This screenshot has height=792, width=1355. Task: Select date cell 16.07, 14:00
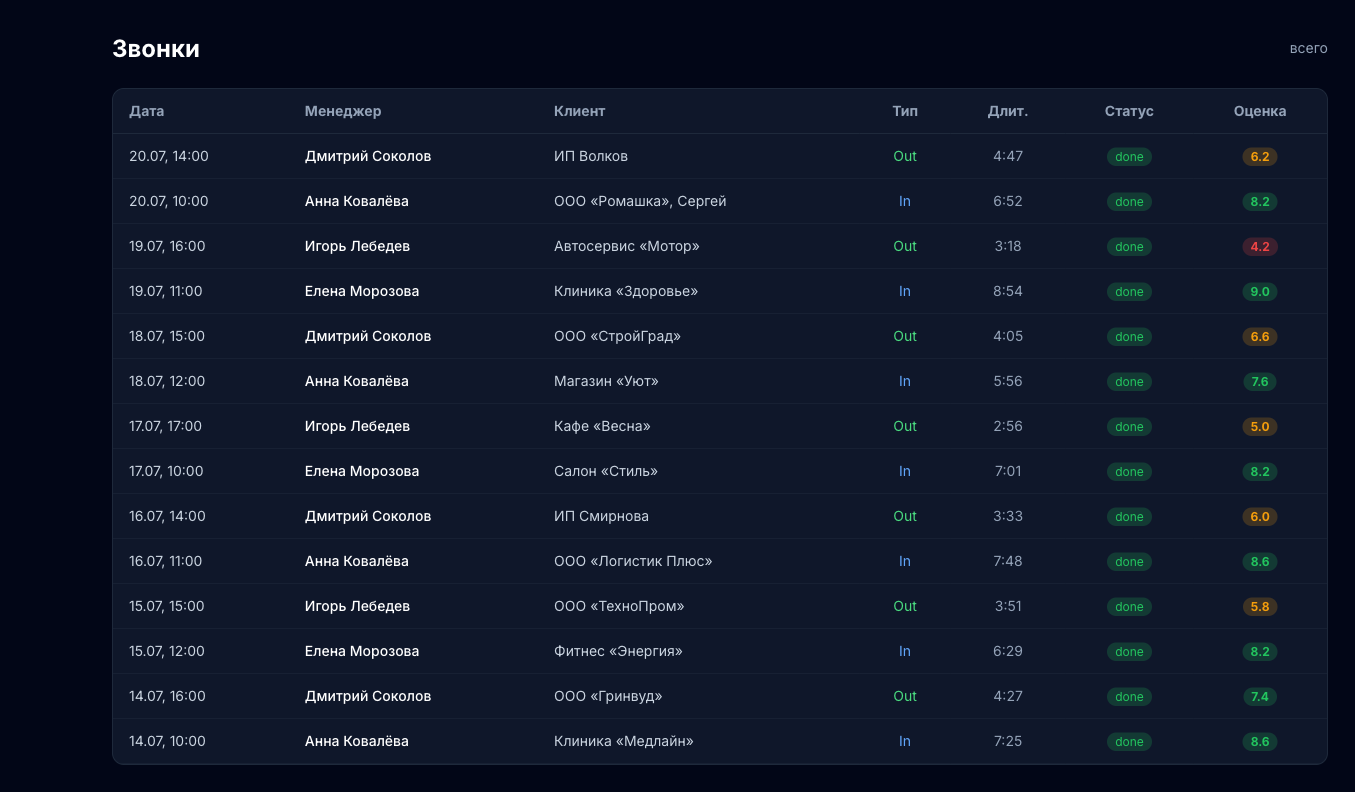[167, 516]
